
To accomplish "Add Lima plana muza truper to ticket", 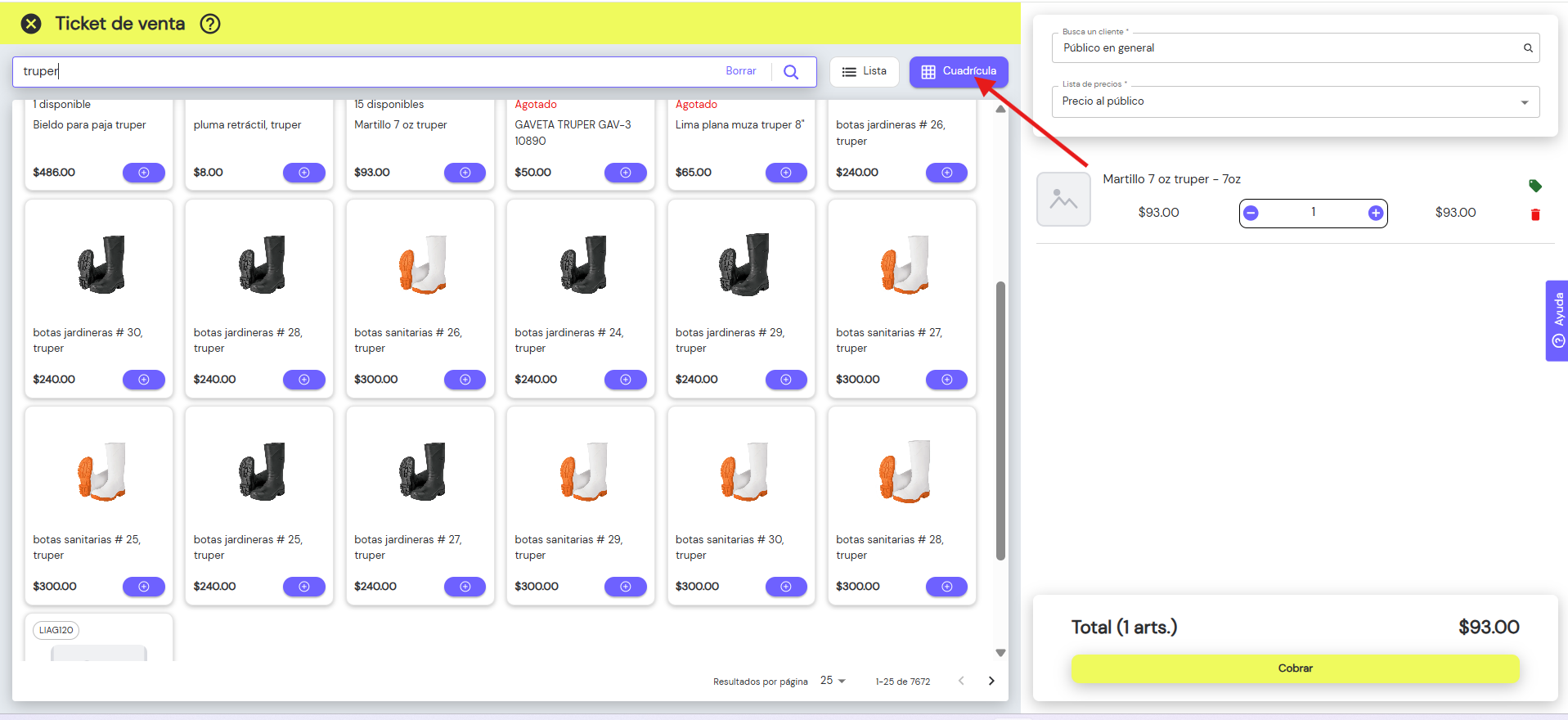I will click(786, 173).
